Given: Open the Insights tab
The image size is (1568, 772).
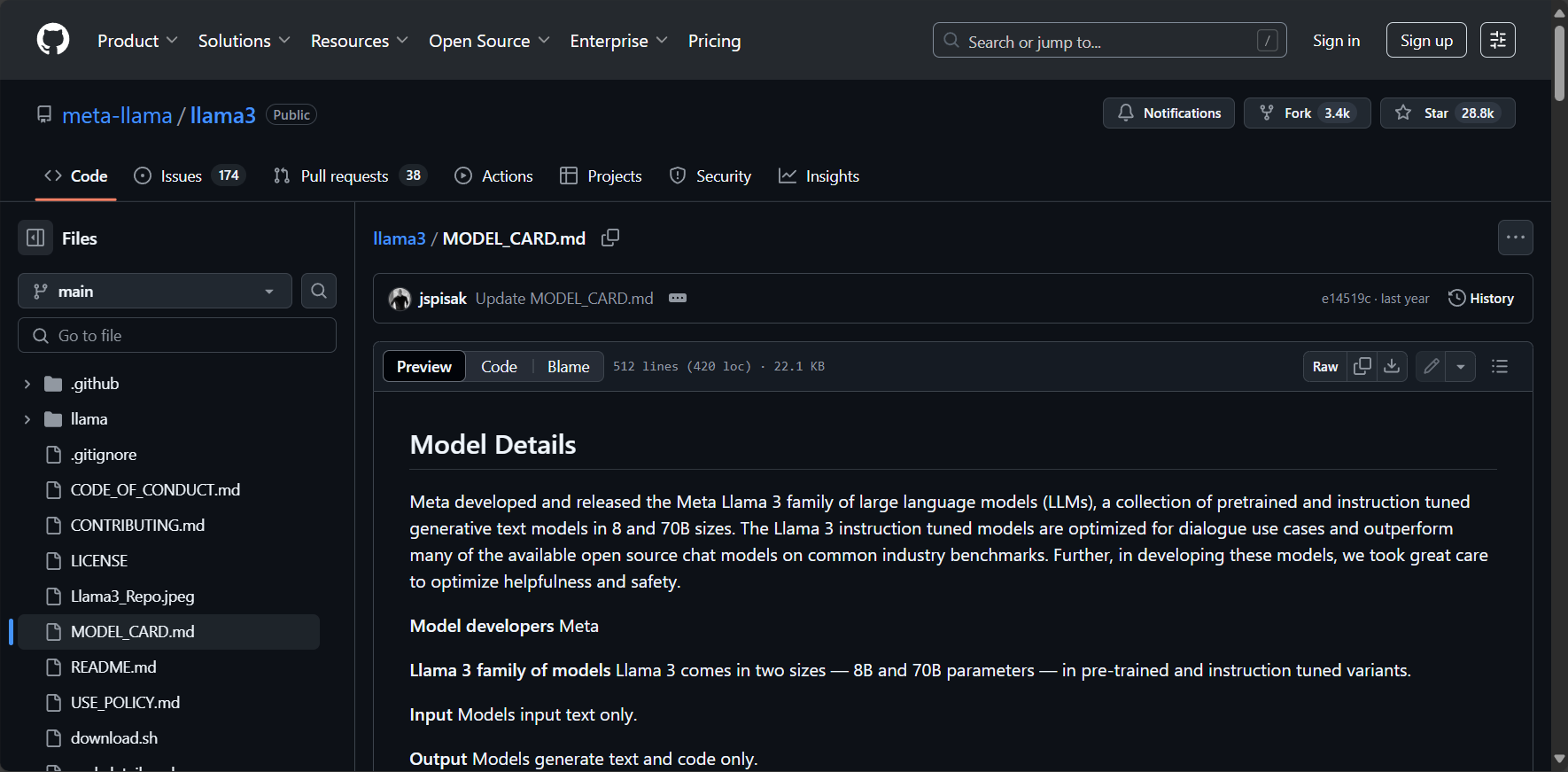Looking at the screenshot, I should pos(819,175).
